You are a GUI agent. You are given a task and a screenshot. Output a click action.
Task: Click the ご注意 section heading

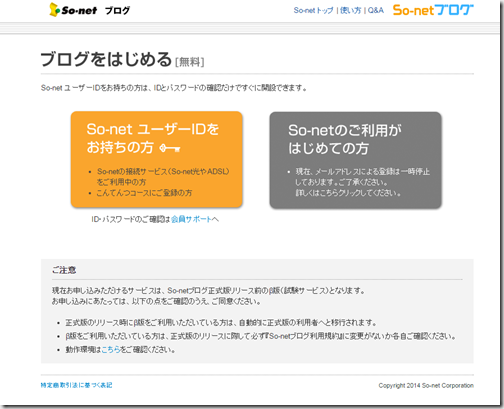click(64, 270)
